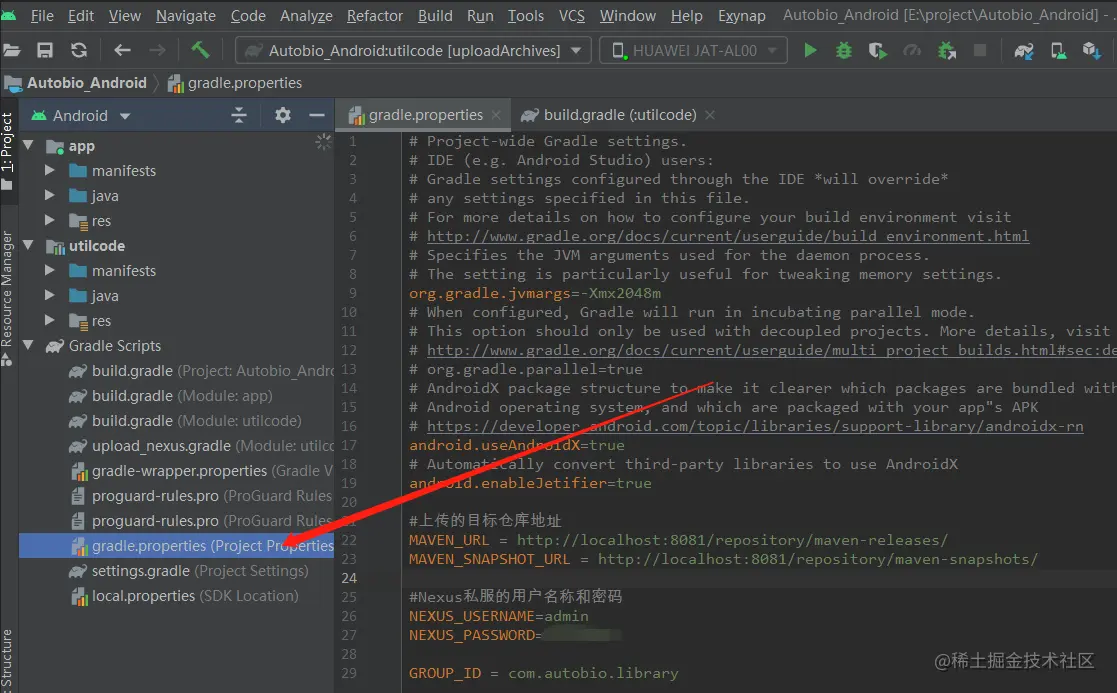This screenshot has height=693, width=1117.
Task: Click the Stop square icon
Action: click(980, 51)
